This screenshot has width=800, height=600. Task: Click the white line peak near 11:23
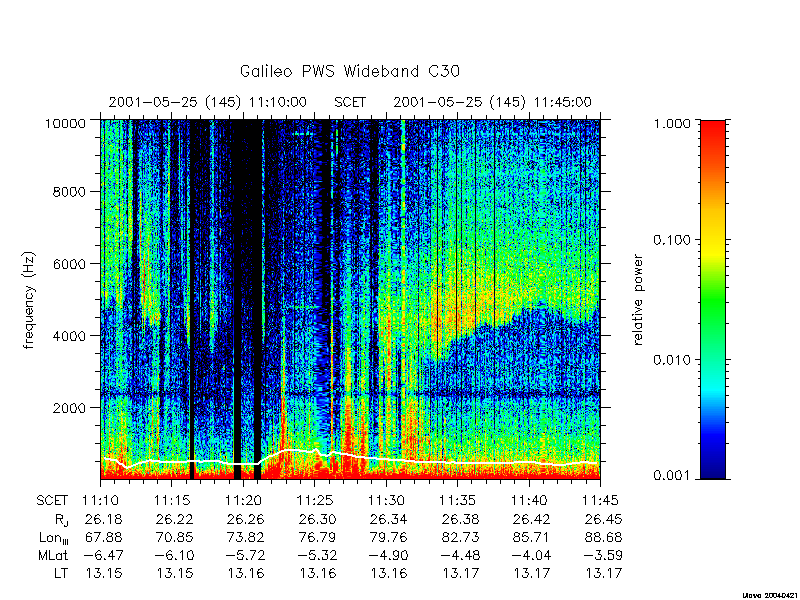pyautogui.click(x=291, y=450)
